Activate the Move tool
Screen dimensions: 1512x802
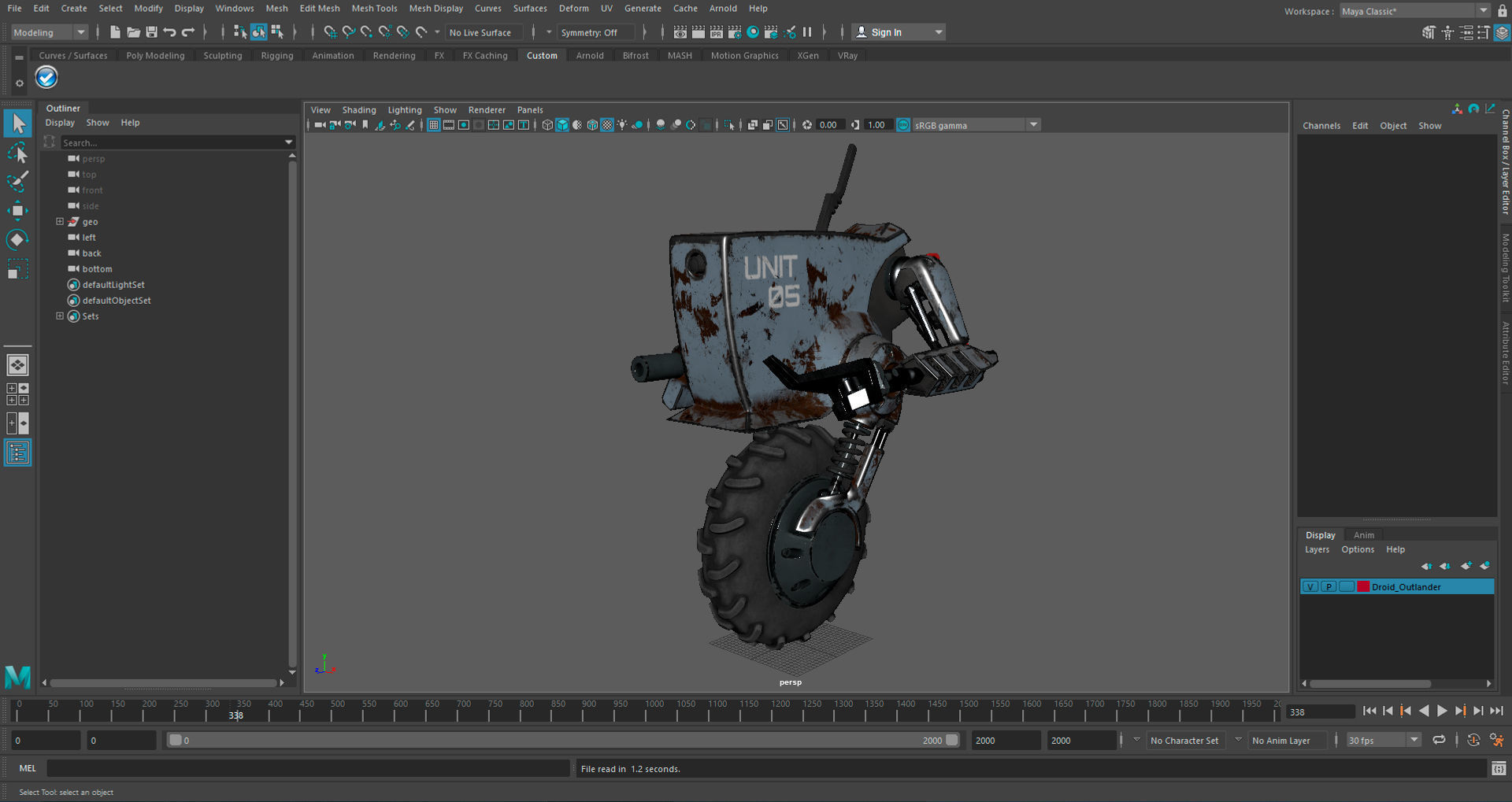click(x=17, y=210)
